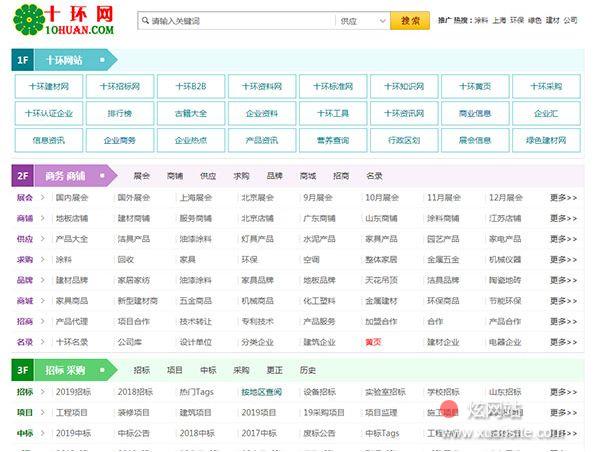Select the 品牌 tab in 2F header
600x452 pixels.
(275, 176)
